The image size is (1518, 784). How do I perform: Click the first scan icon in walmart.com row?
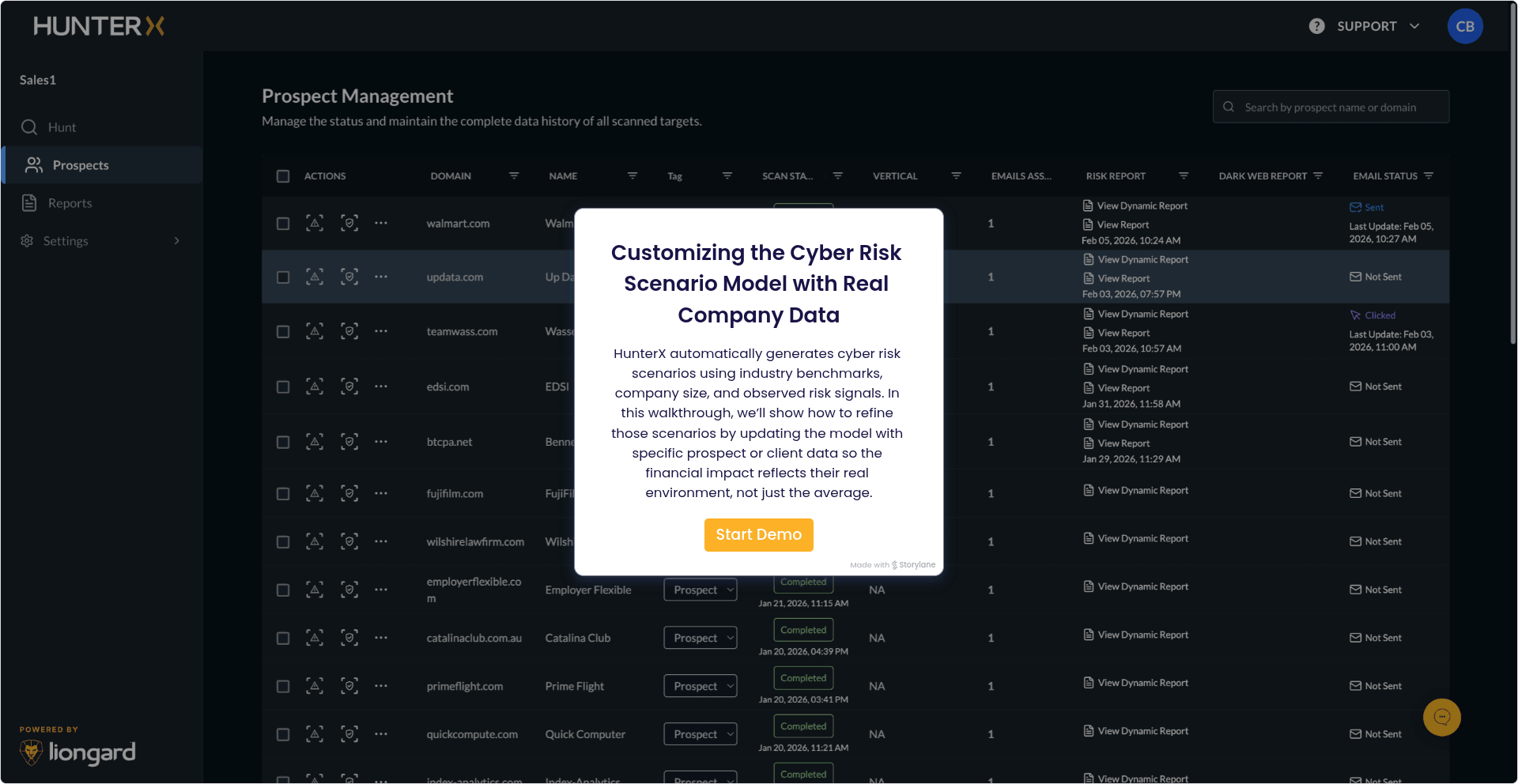point(315,224)
